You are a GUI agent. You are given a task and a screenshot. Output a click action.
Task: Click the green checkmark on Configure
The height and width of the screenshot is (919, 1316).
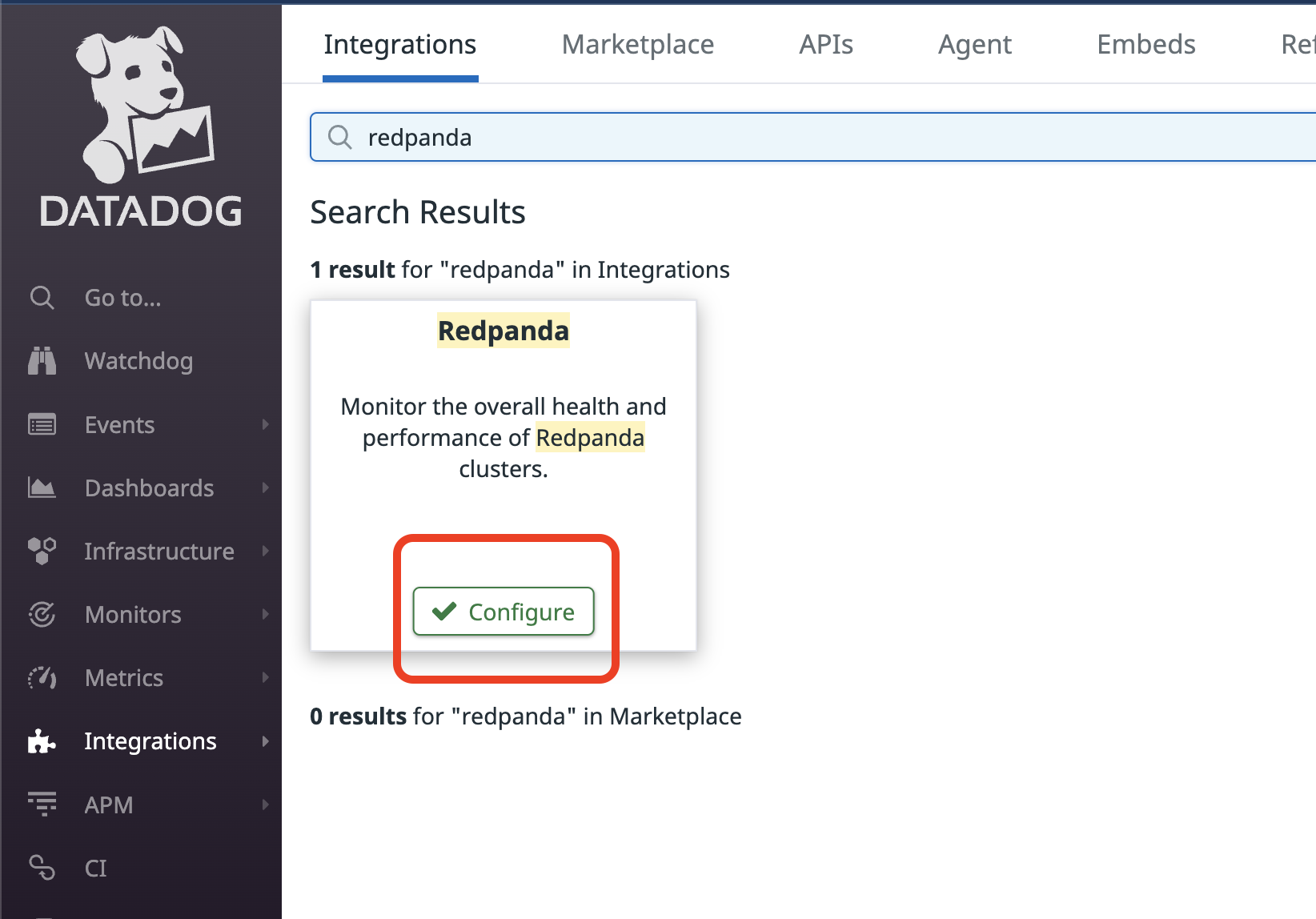[444, 612]
